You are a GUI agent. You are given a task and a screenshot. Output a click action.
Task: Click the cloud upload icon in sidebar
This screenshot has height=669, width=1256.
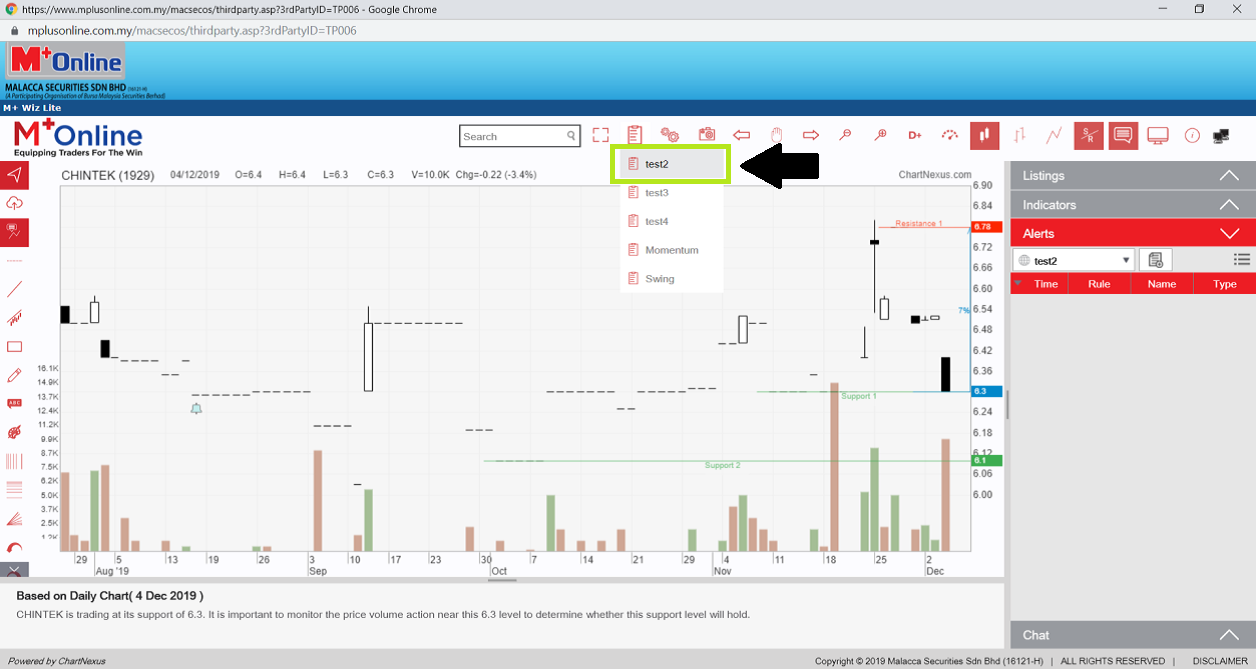pos(14,204)
